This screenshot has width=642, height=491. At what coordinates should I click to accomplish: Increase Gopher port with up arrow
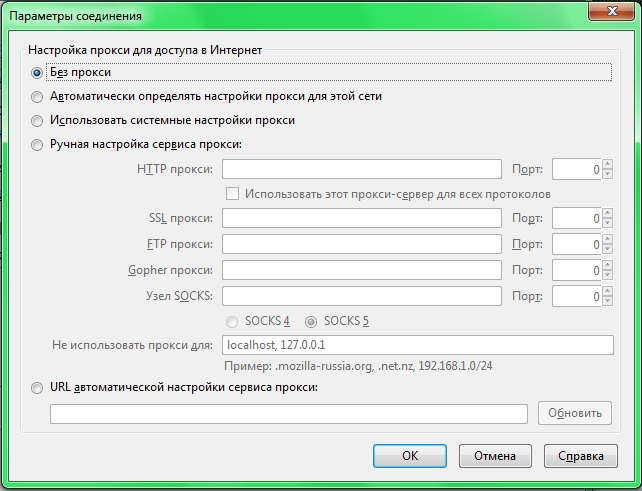point(608,265)
